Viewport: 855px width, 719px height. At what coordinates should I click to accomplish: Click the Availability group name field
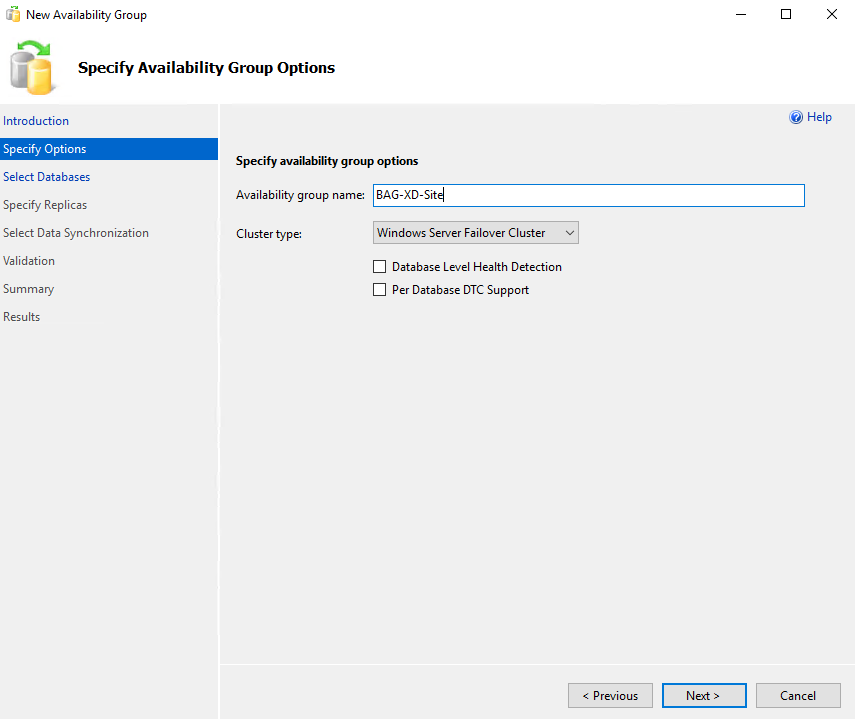point(589,195)
